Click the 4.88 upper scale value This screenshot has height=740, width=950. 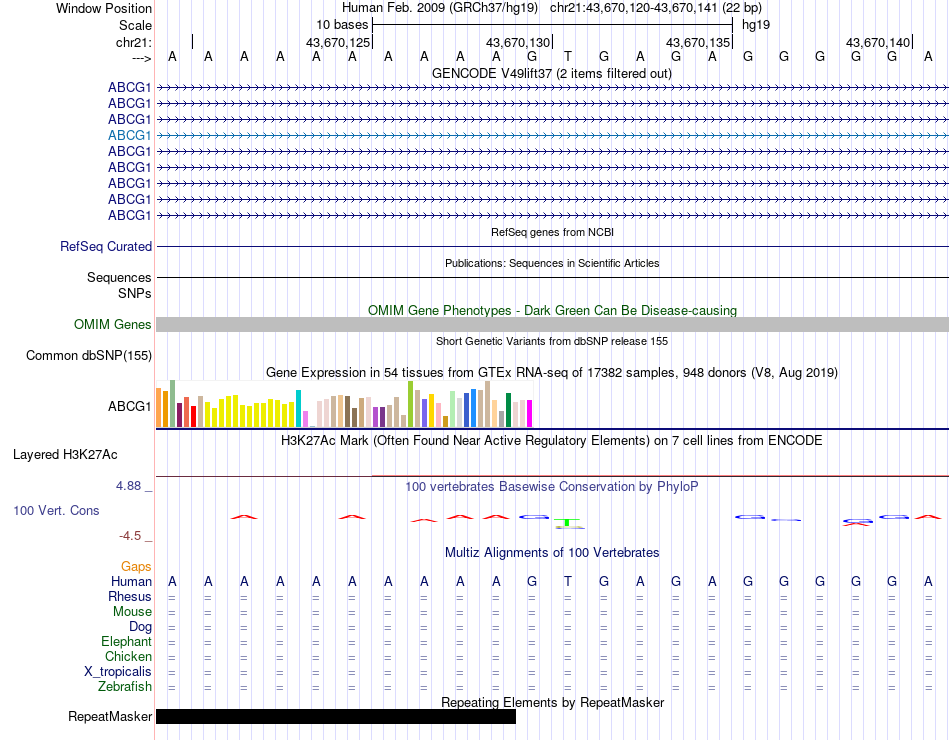pos(128,486)
